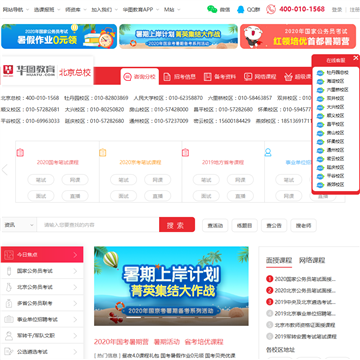Open the 选课报班 dropdown

47,9
